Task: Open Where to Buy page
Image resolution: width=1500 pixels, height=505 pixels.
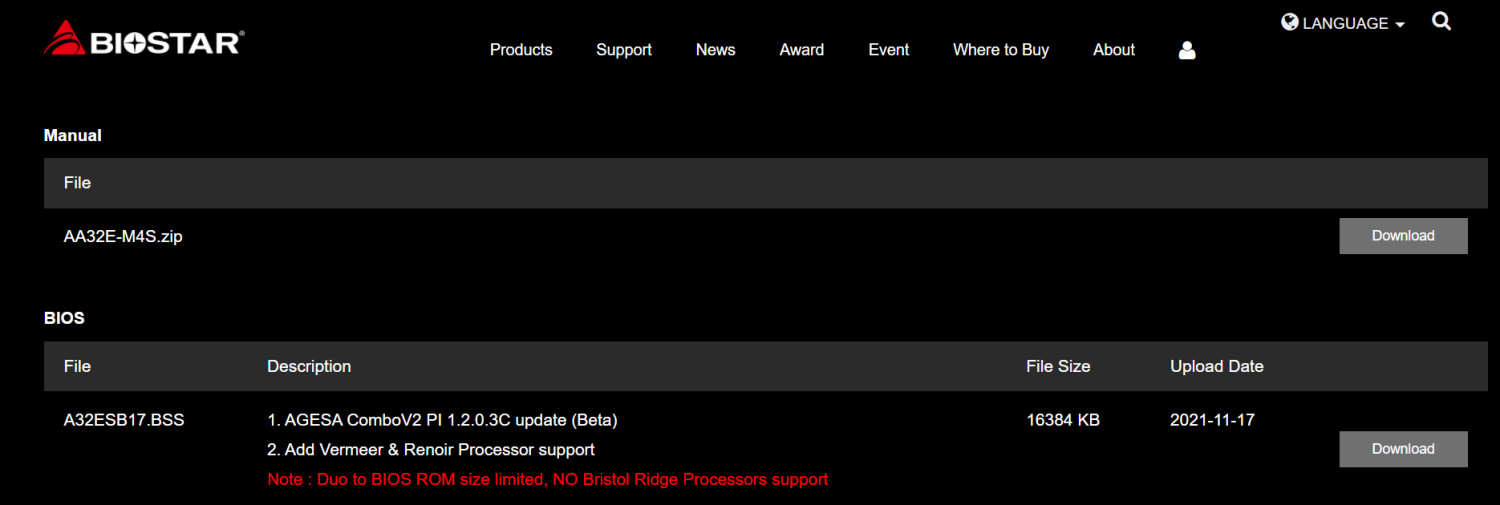Action: pyautogui.click(x=1001, y=50)
